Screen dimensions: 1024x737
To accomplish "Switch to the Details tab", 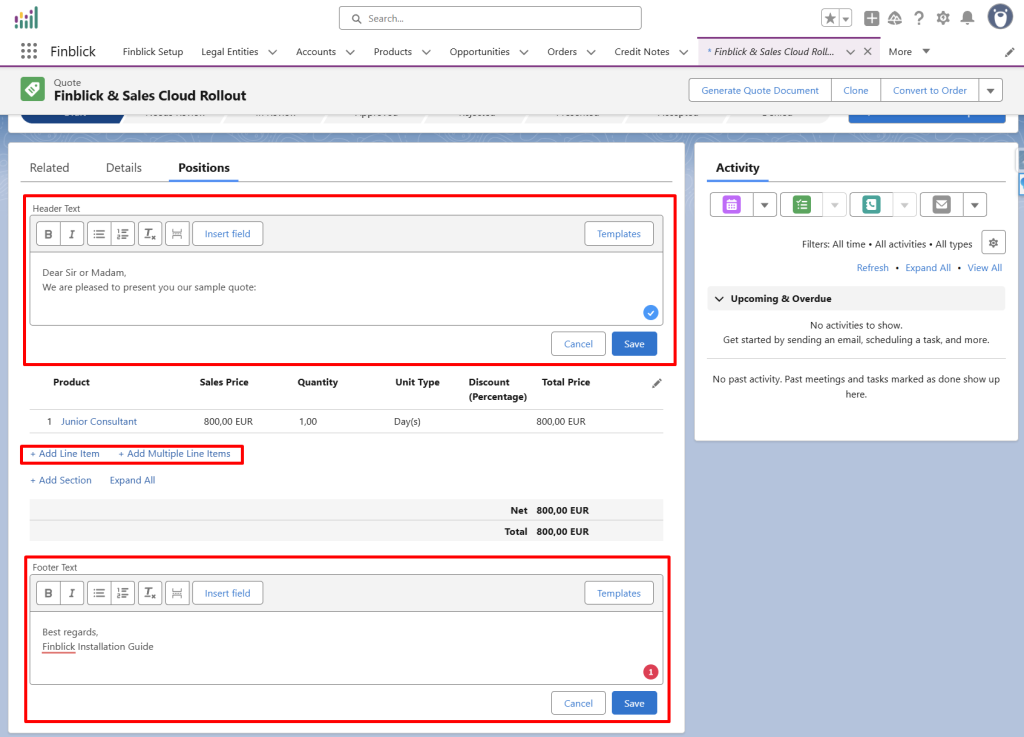I will click(124, 168).
